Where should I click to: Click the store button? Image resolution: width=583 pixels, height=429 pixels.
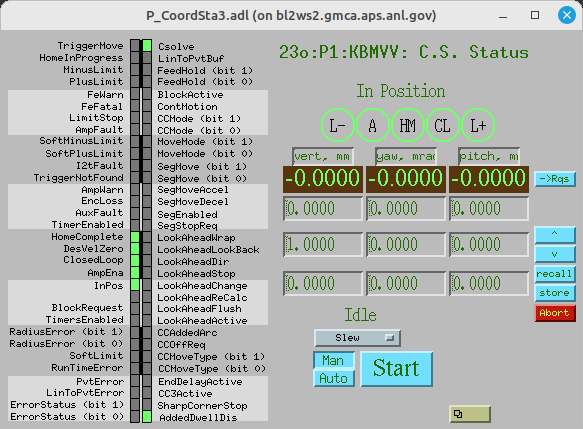coord(555,293)
